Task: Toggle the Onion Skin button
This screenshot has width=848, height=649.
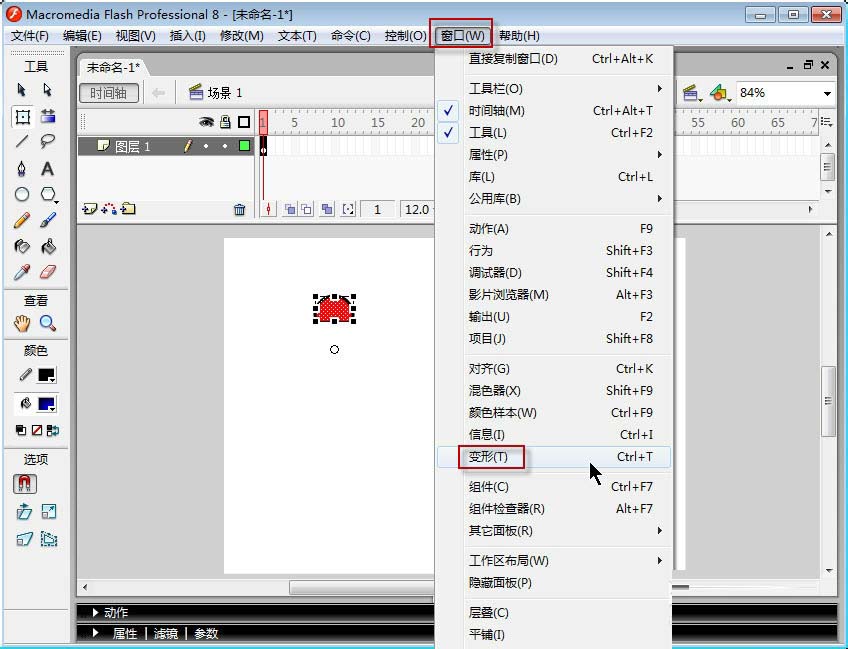Action: [290, 209]
